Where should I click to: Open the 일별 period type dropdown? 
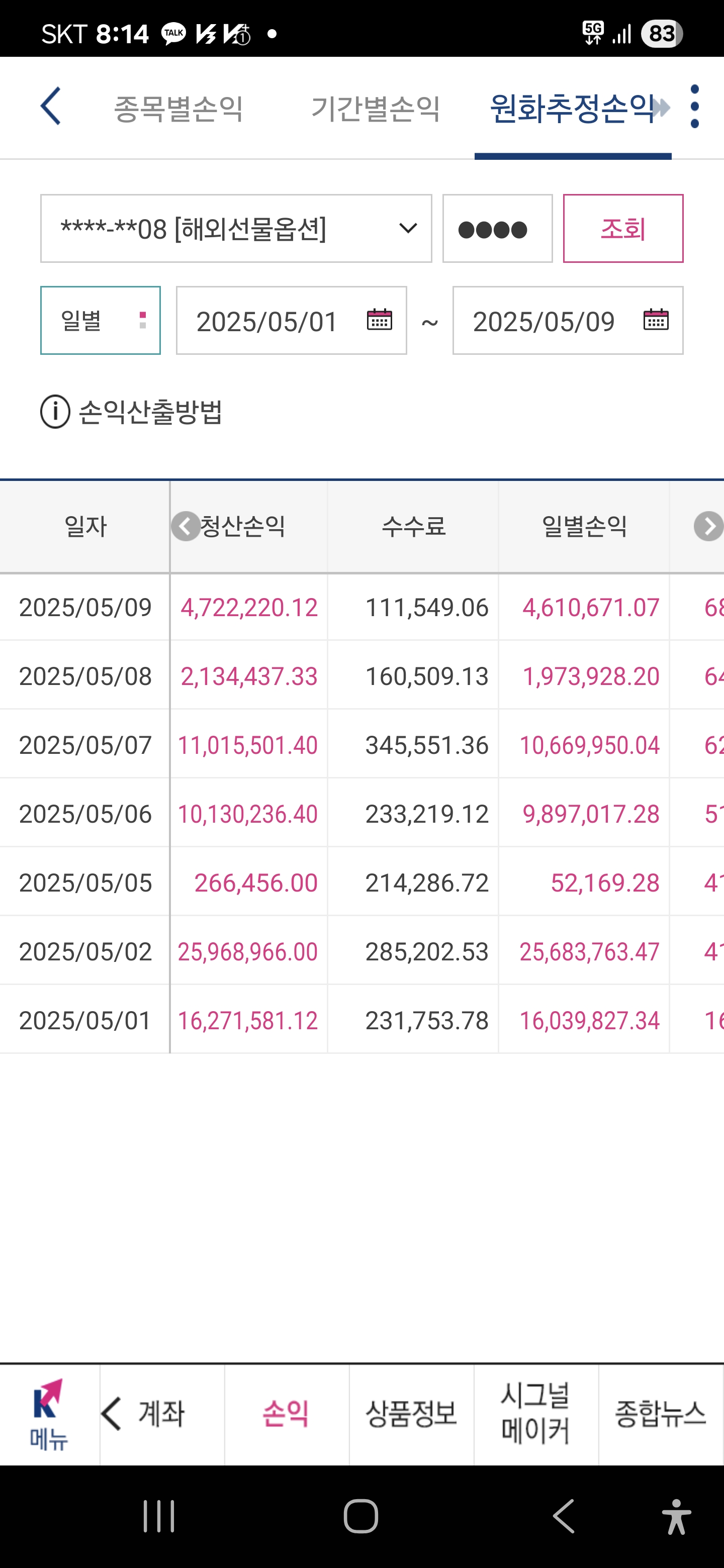(101, 320)
